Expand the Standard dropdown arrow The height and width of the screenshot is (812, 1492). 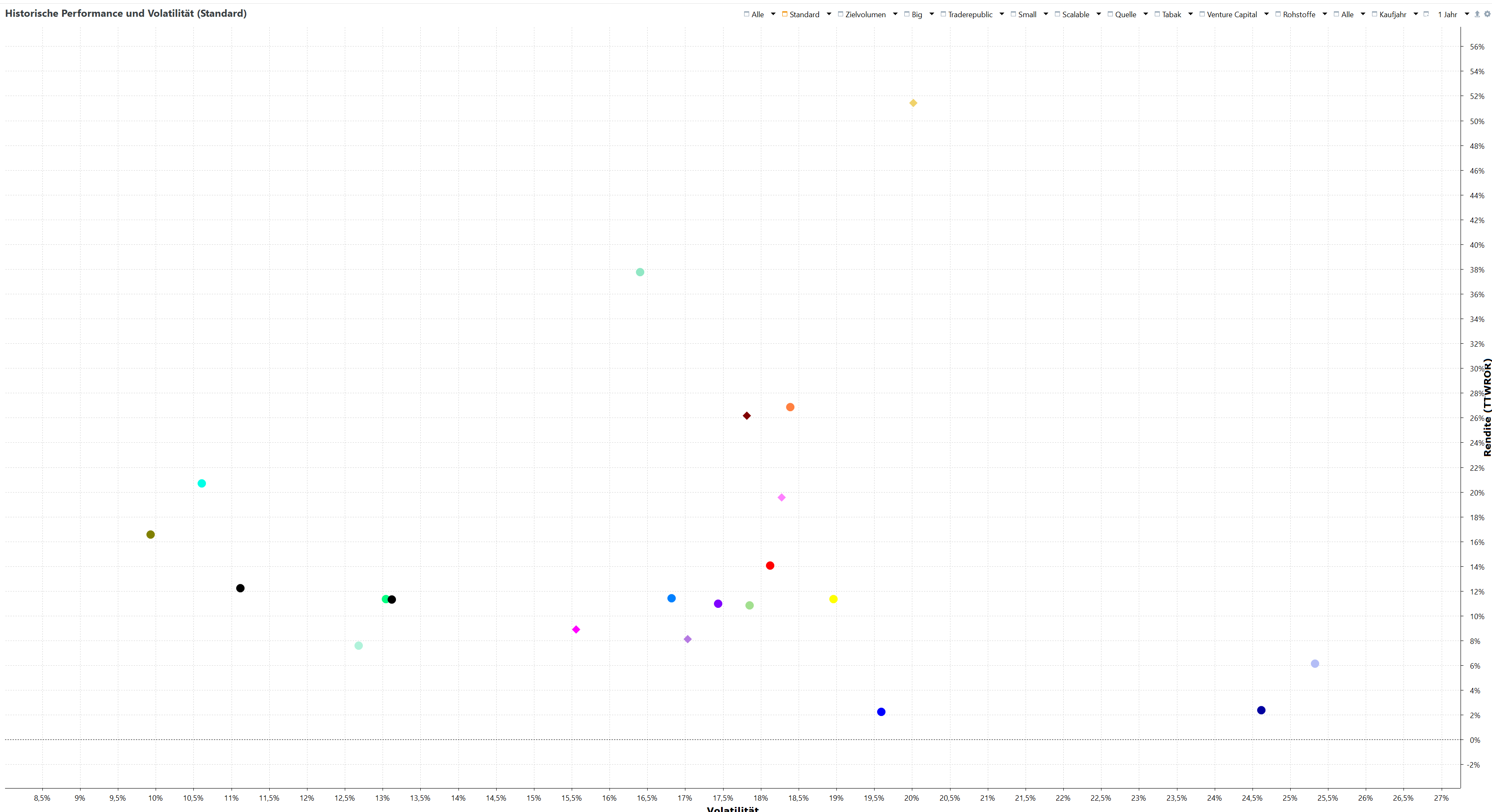[829, 14]
